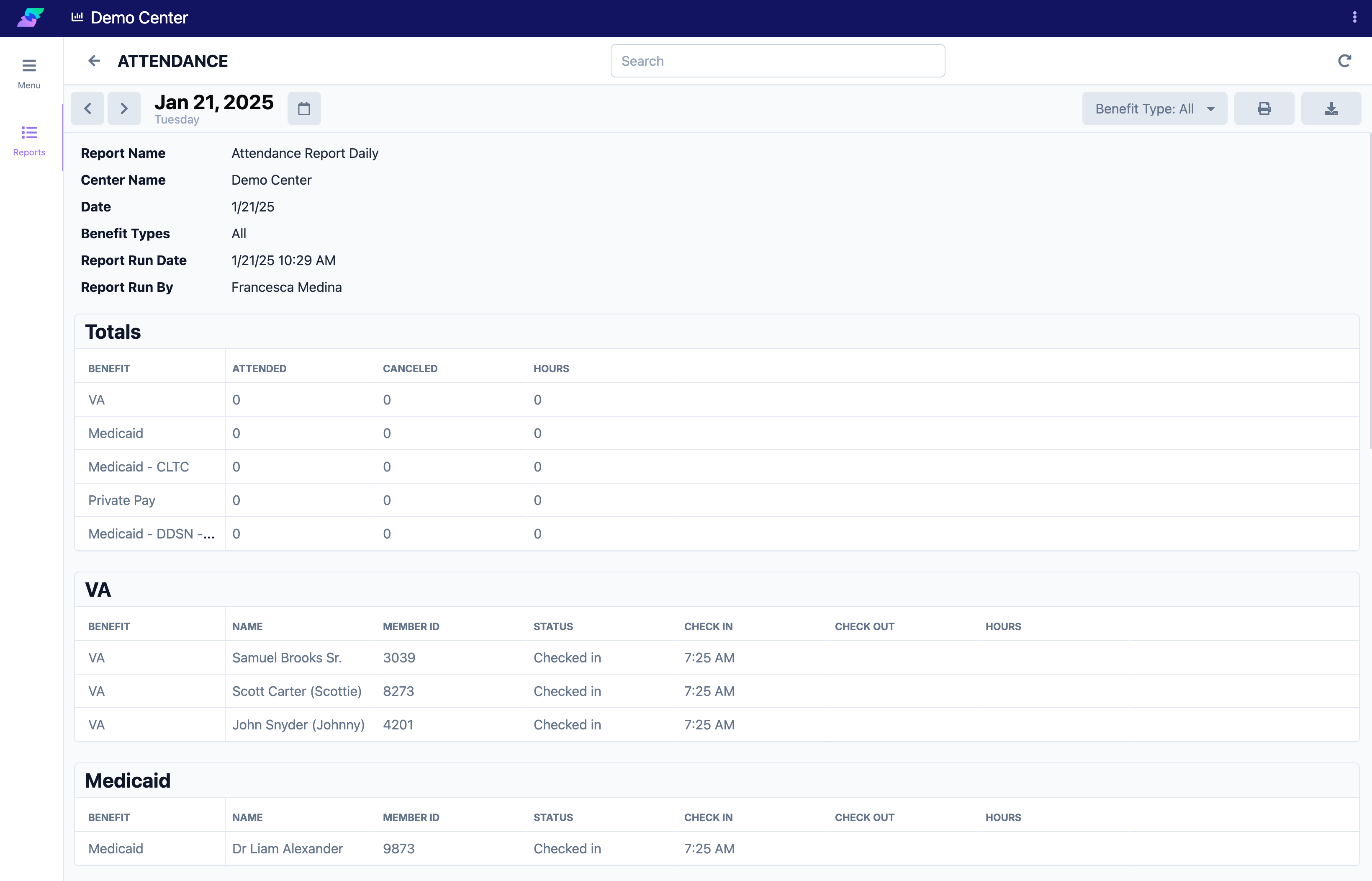Open the calendar date picker
This screenshot has height=881, width=1372.
(x=304, y=109)
